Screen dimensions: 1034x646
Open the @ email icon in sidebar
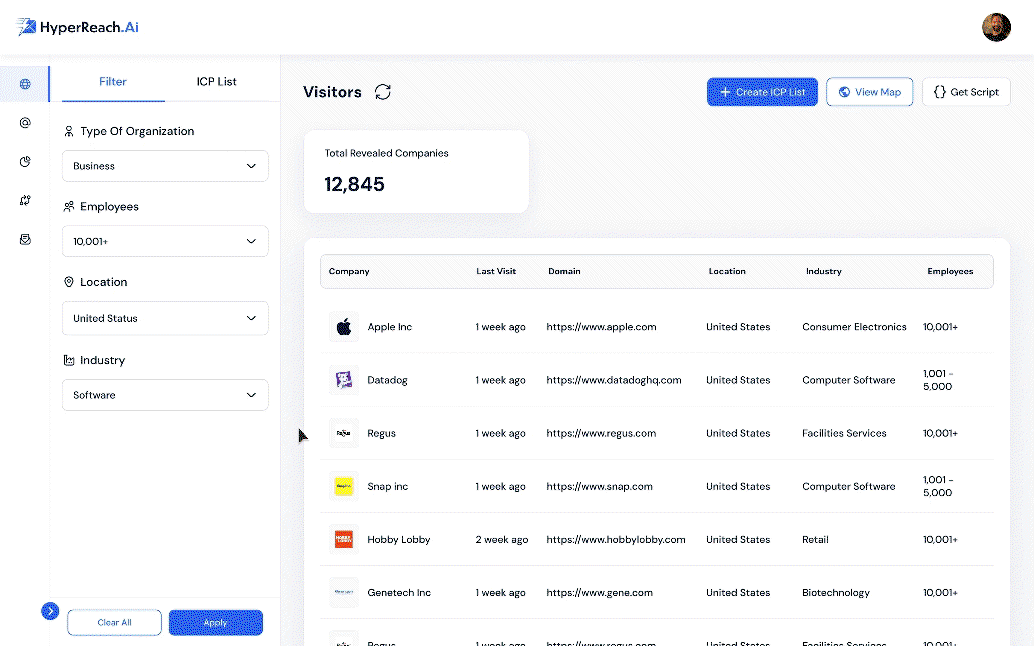pos(25,123)
